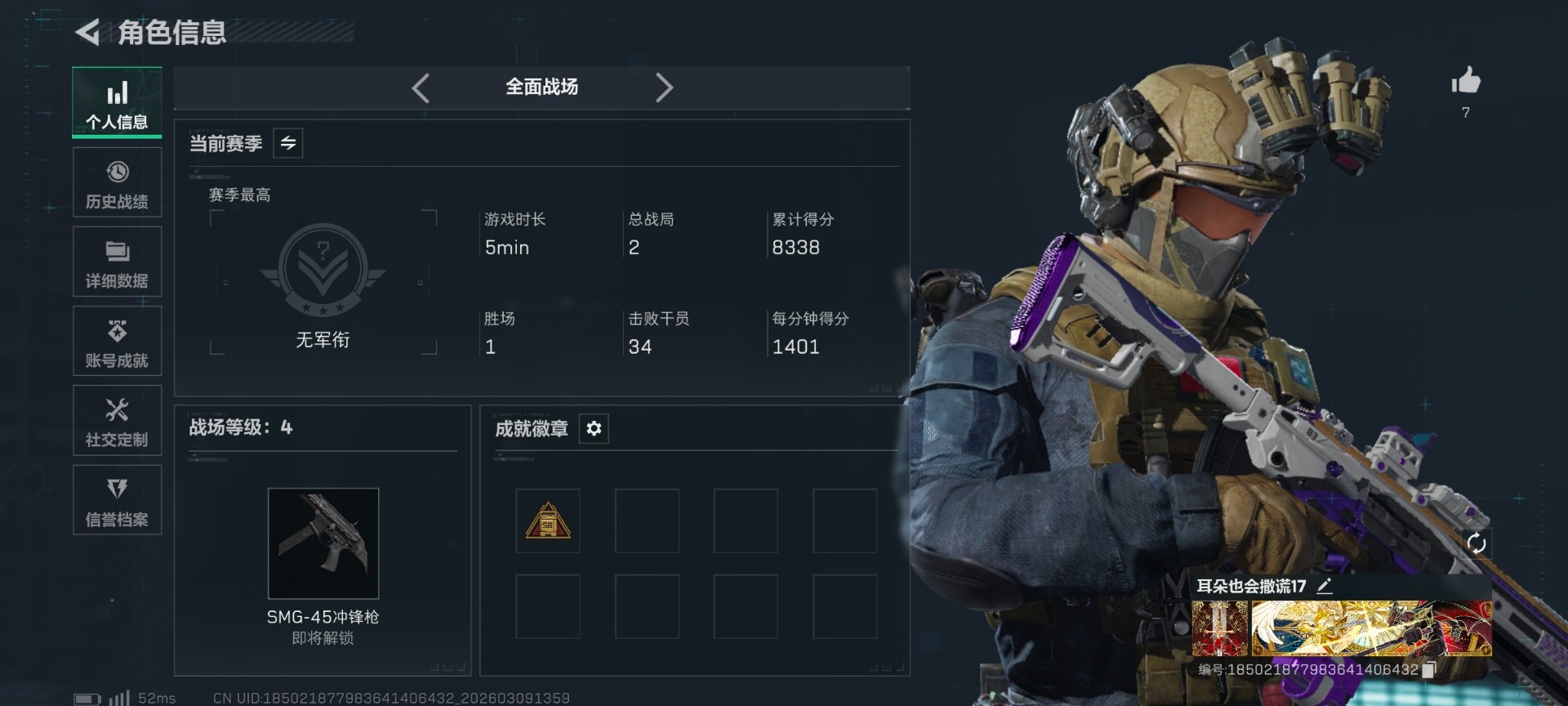The width and height of the screenshot is (1568, 706).
Task: Open the 信誉档案 reputation profile
Action: [x=117, y=500]
